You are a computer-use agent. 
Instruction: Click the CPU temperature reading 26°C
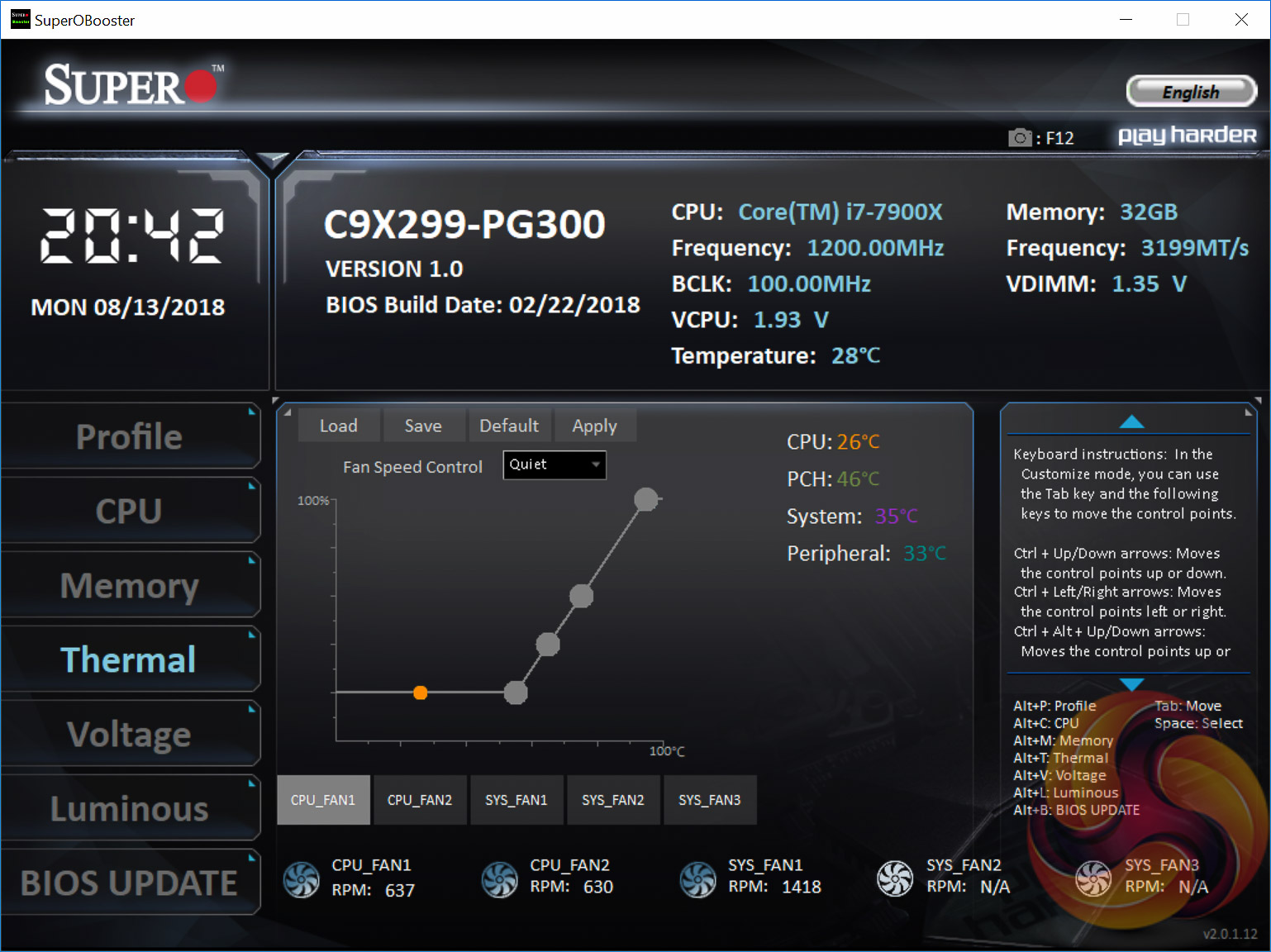tap(859, 442)
